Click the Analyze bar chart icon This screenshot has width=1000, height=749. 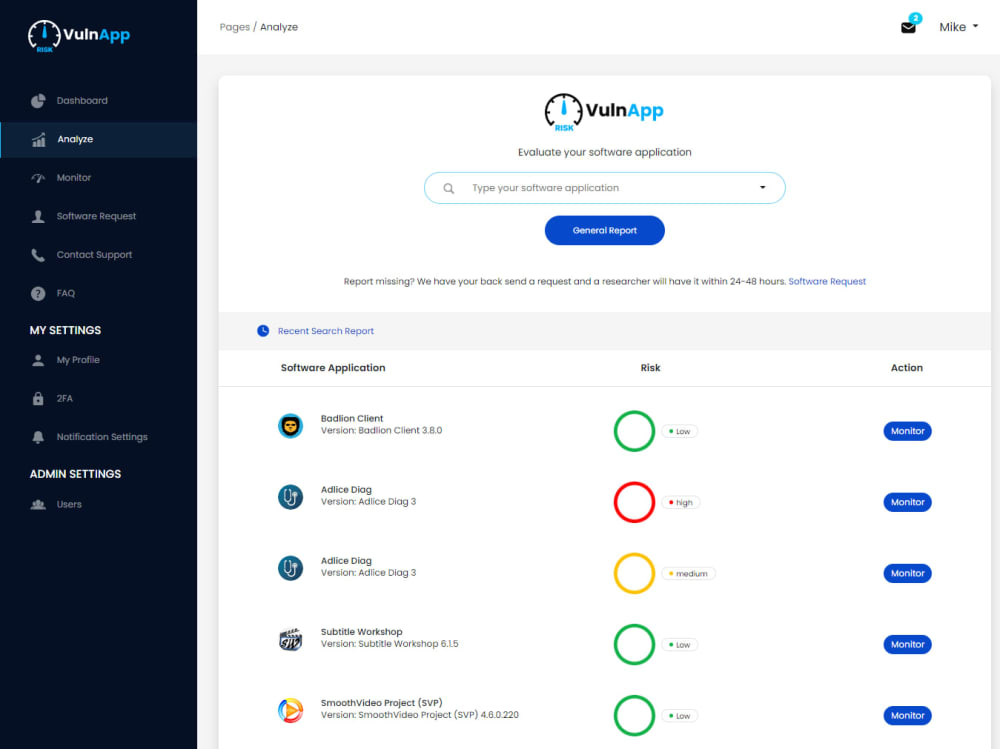point(39,140)
